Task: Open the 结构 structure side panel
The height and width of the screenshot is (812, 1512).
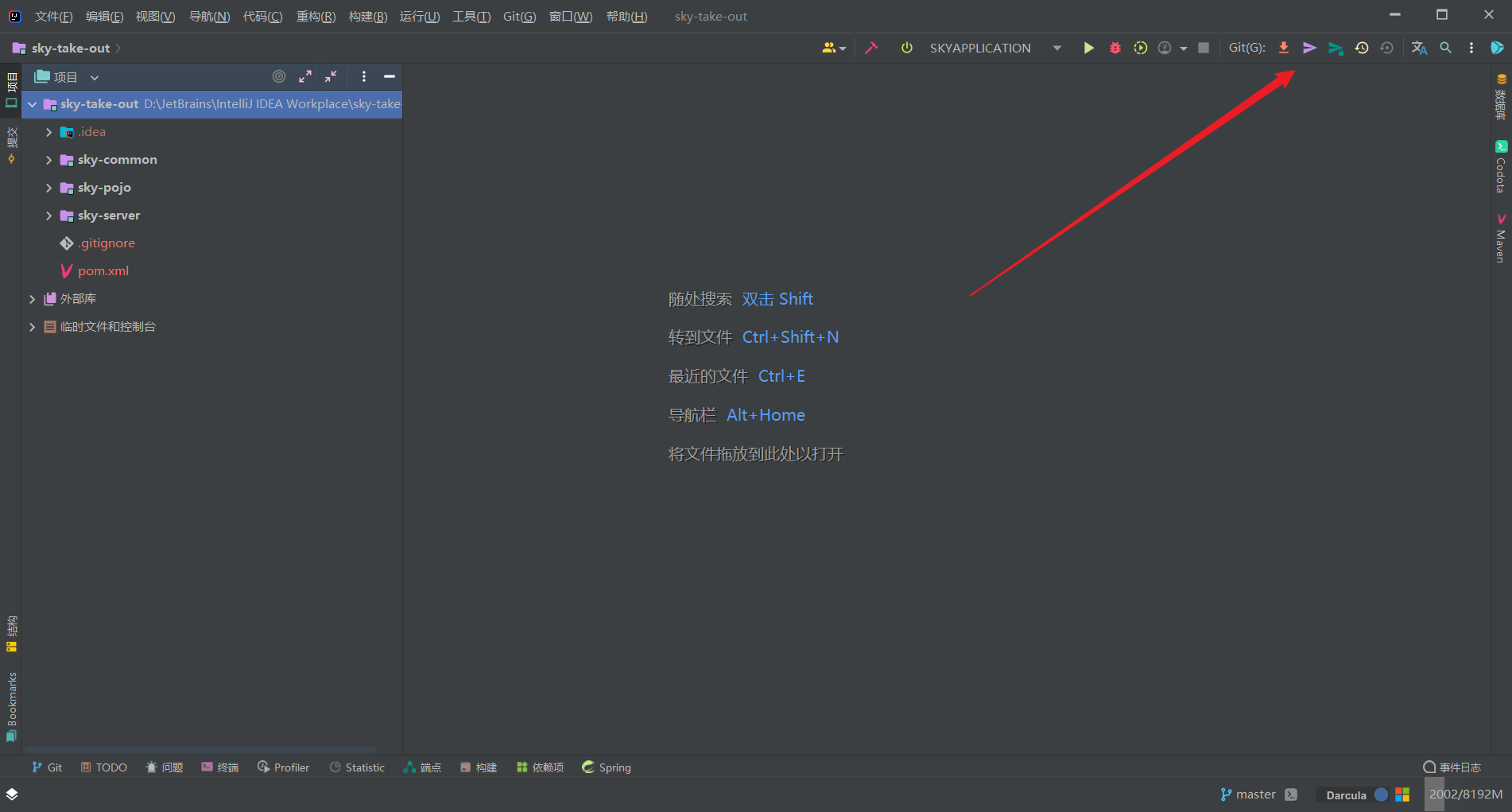Action: click(11, 634)
